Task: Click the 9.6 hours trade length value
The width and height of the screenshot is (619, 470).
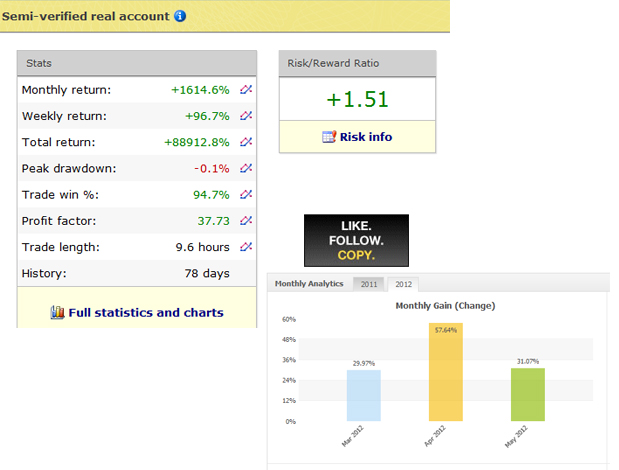Action: click(203, 247)
